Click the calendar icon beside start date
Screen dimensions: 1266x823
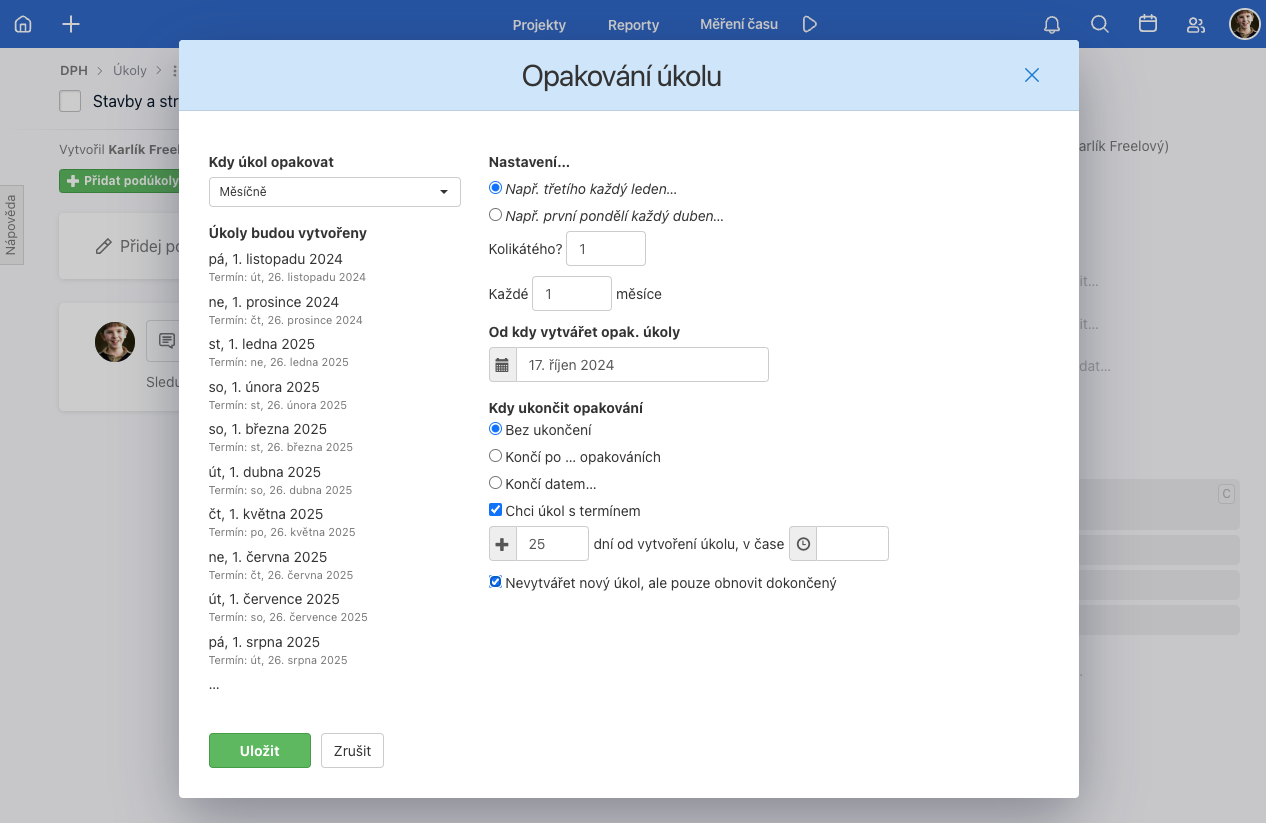click(x=502, y=365)
